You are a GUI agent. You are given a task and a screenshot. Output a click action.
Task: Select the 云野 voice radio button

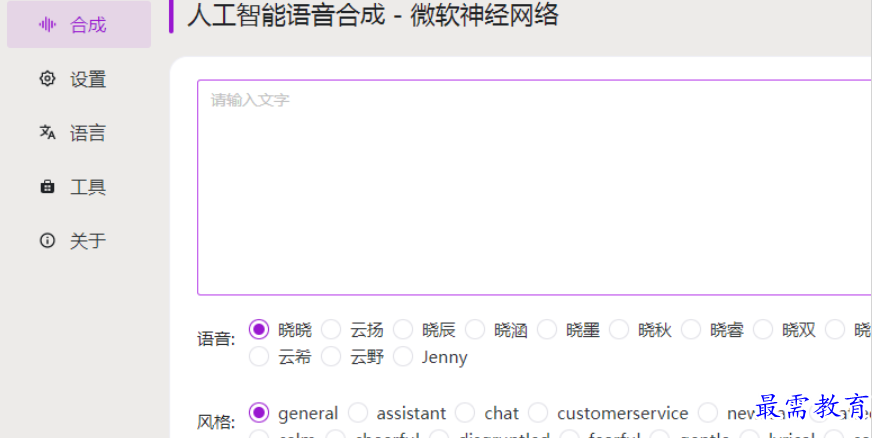331,357
